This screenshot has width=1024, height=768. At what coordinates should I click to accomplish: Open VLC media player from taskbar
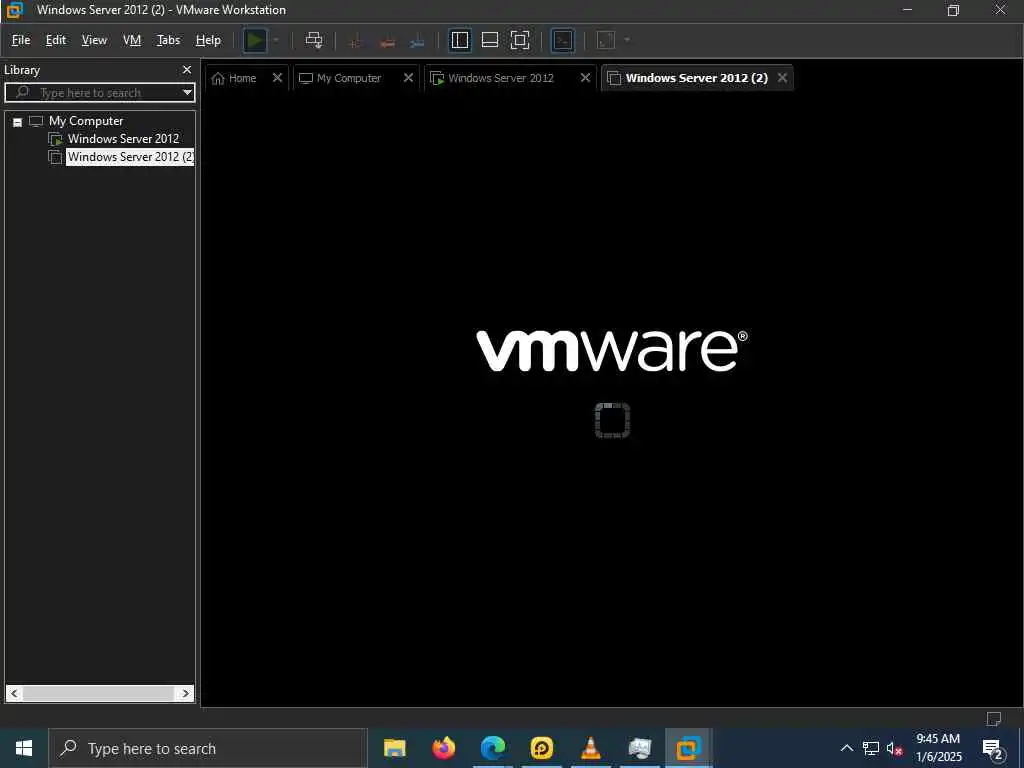coord(591,748)
